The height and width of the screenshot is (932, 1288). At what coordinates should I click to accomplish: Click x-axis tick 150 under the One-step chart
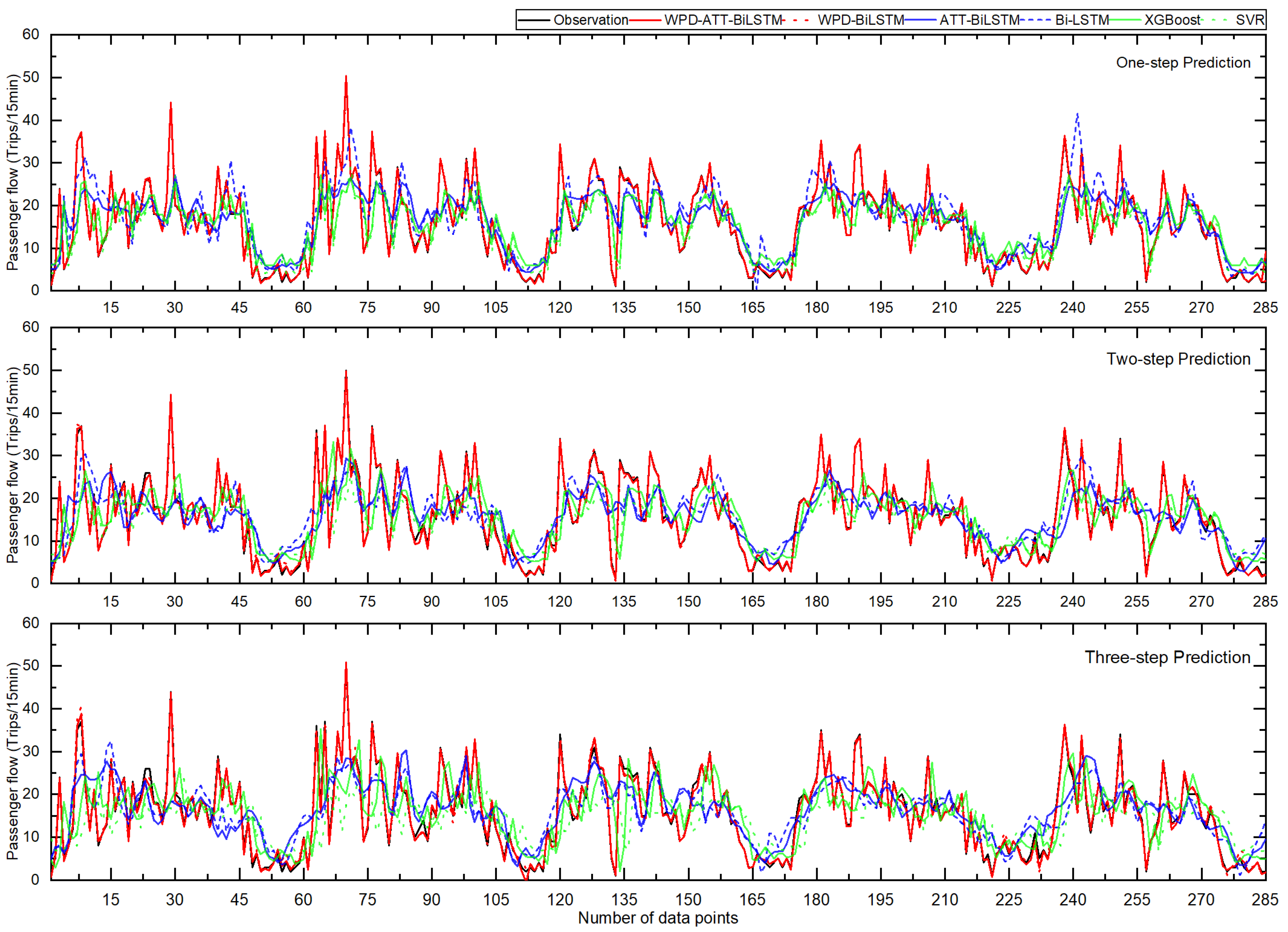[x=688, y=308]
